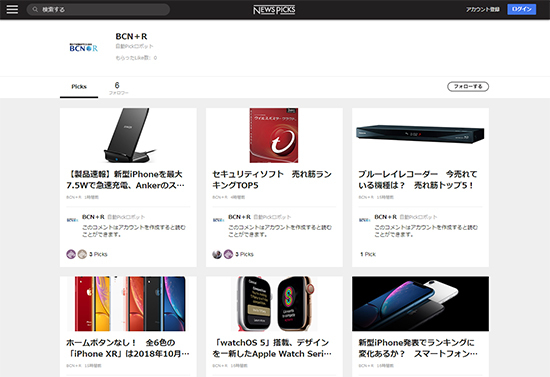Open the account registration link
This screenshot has width=550, height=377.
point(483,9)
